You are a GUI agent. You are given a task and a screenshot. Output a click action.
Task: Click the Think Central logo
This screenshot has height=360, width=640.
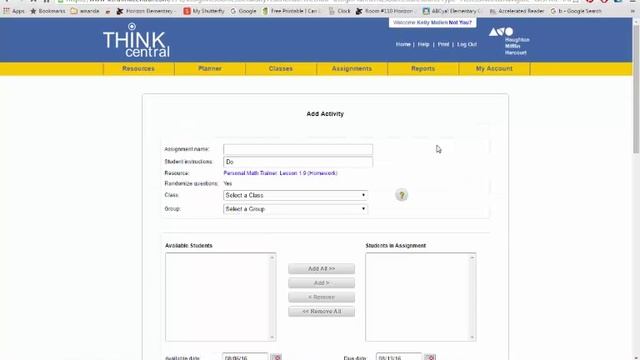click(136, 40)
